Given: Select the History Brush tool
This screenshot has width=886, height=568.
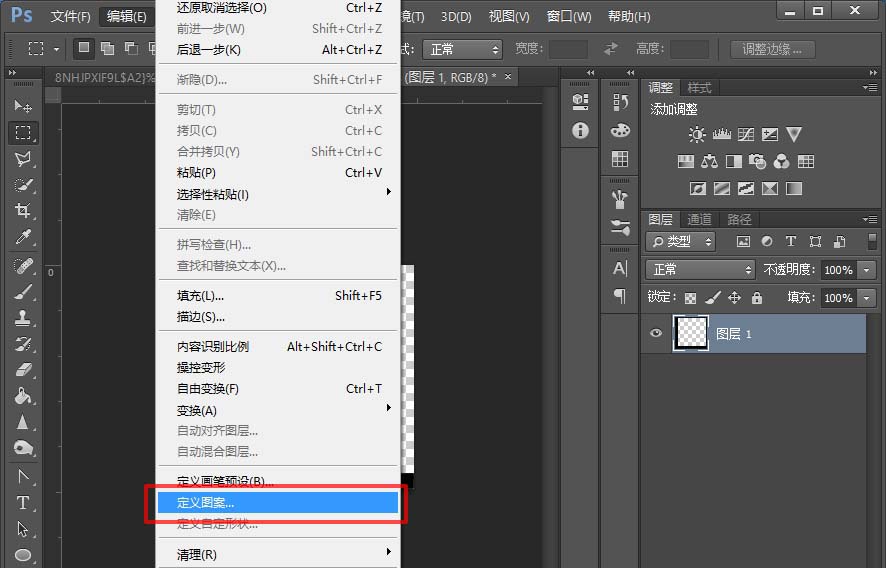Looking at the screenshot, I should (23, 344).
